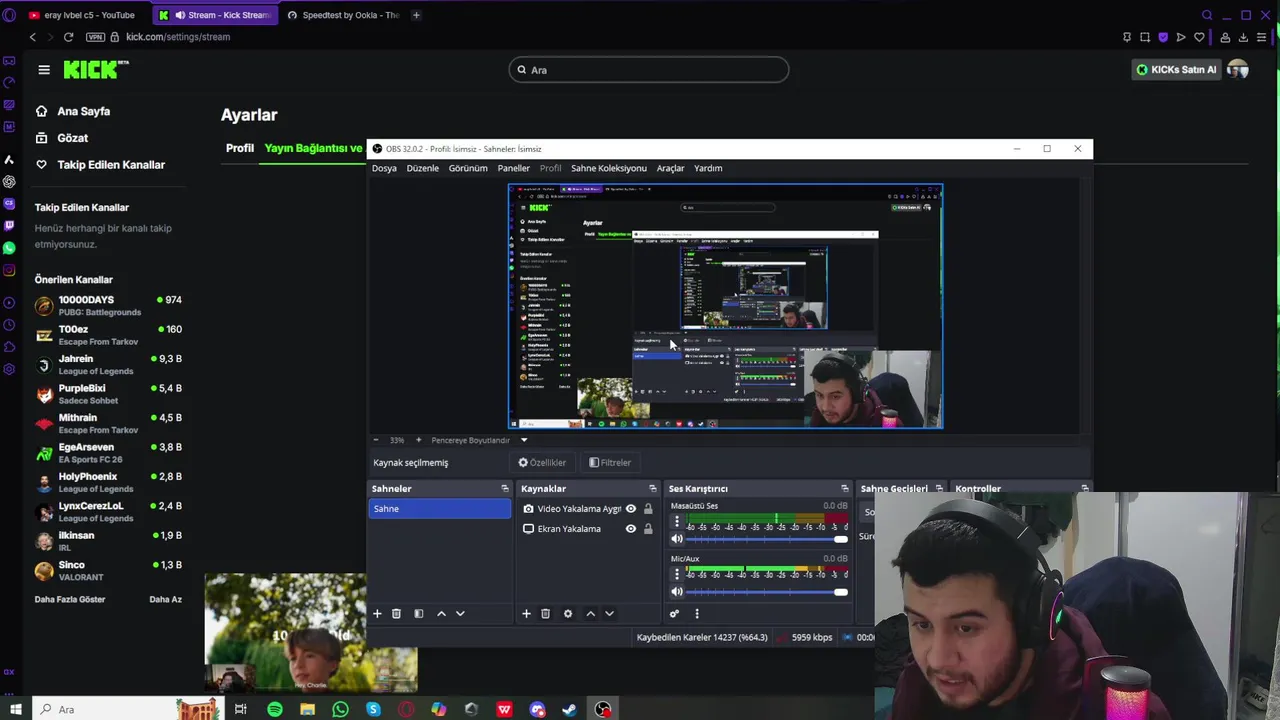Image resolution: width=1280 pixels, height=720 pixels.
Task: Open the Dosya menu in OBS
Action: (384, 168)
